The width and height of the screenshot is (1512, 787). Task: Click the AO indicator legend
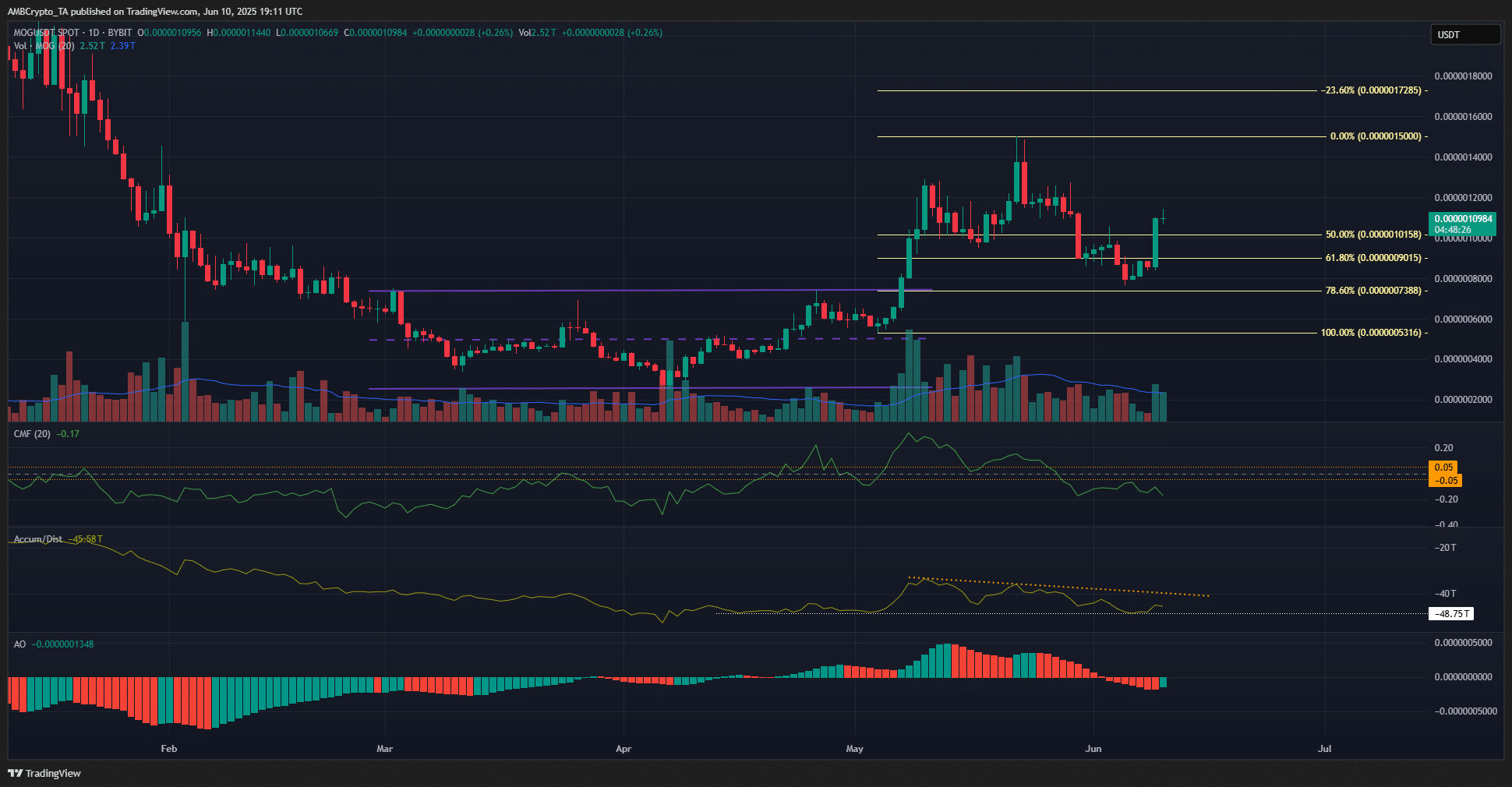[x=19, y=644]
